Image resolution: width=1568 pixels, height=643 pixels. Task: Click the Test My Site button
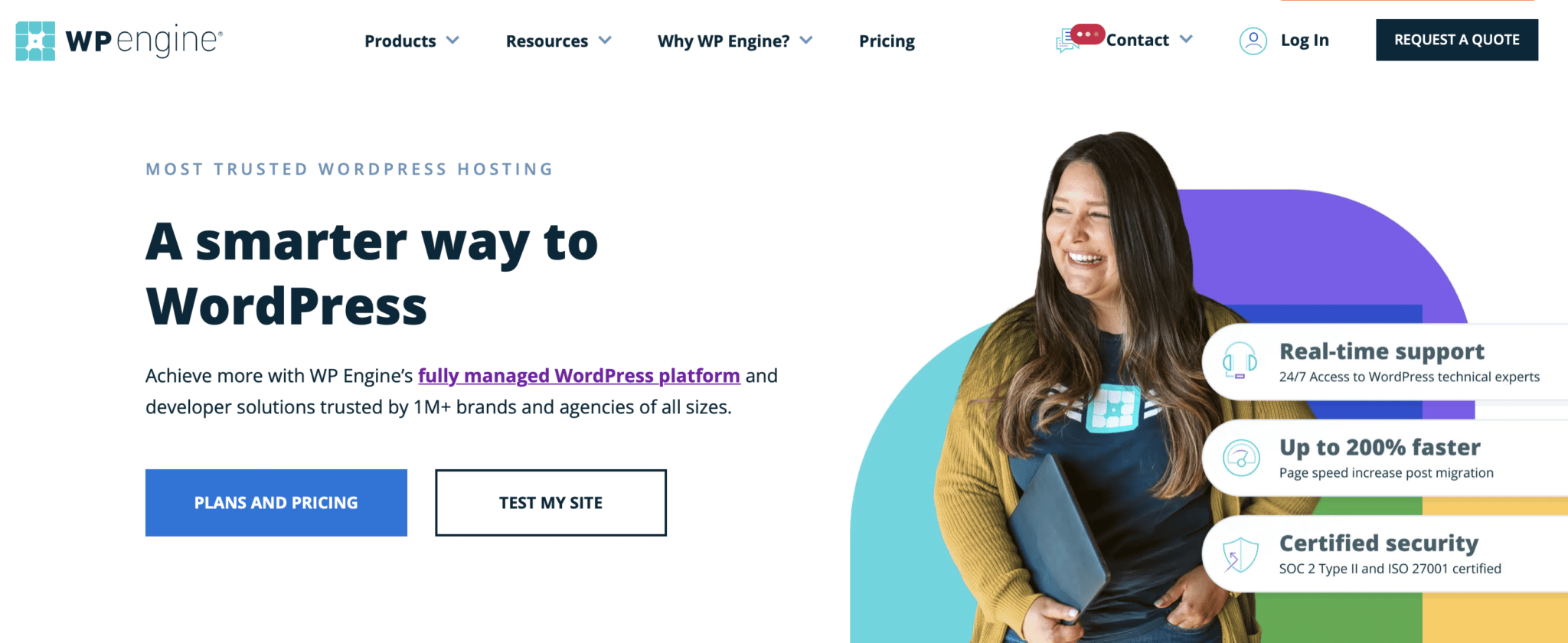(x=550, y=503)
